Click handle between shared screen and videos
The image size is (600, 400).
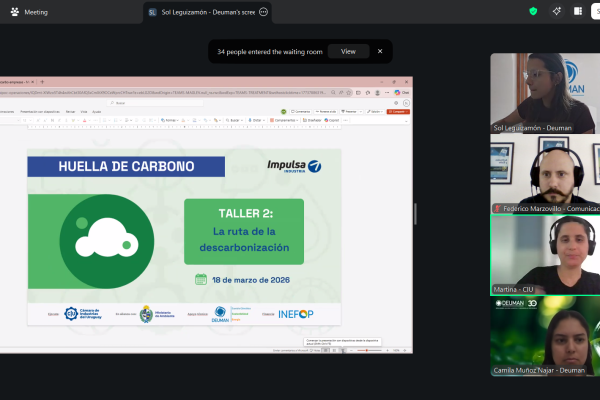tap(415, 214)
